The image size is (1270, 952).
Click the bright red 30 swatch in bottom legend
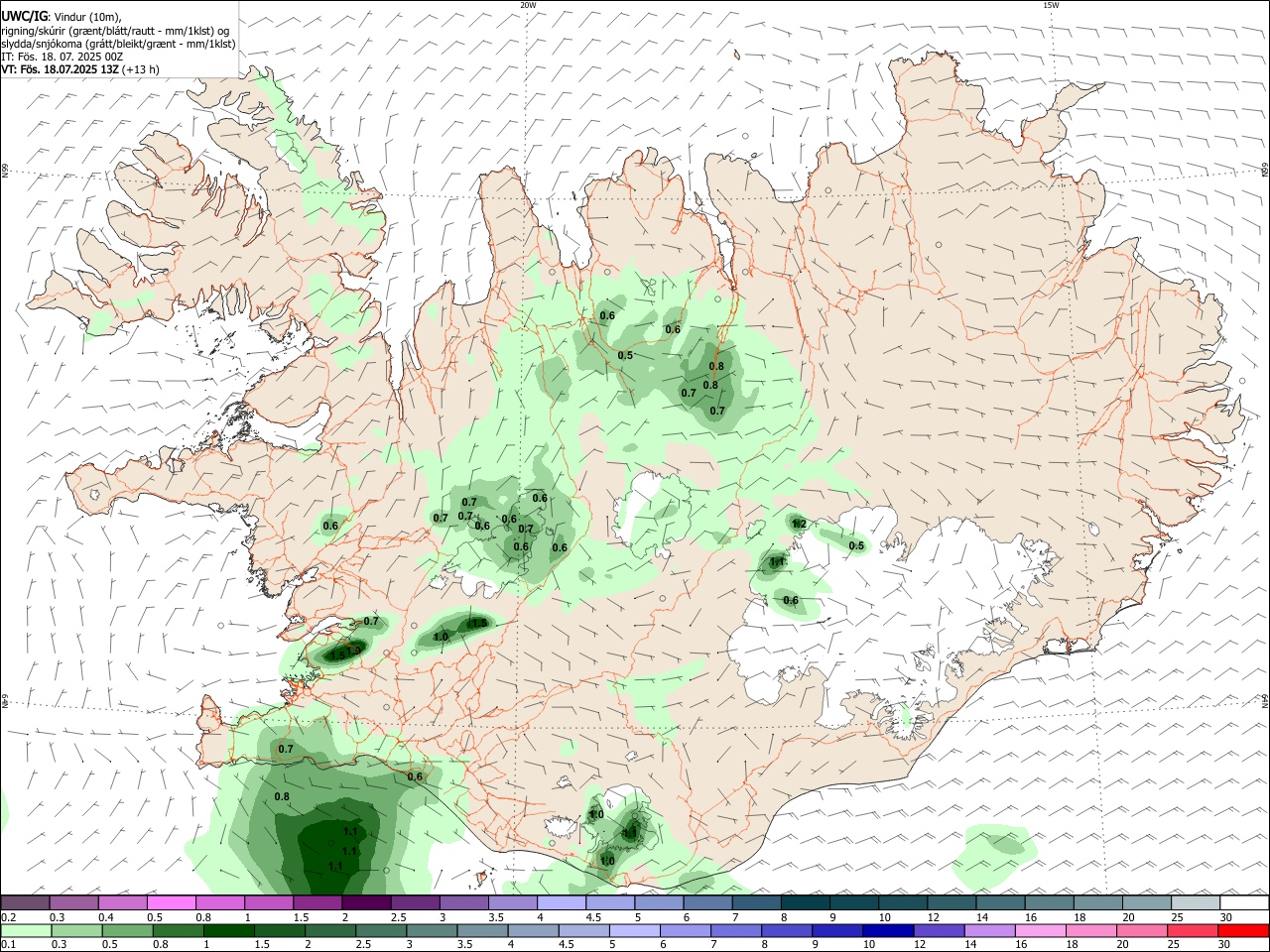tap(1243, 930)
